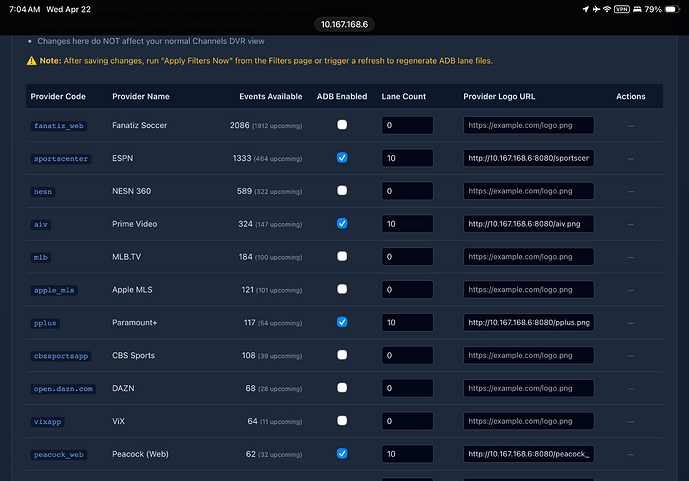Screen dimensions: 689x481
Task: Select the Apple MLS lane count box
Action: (407, 289)
